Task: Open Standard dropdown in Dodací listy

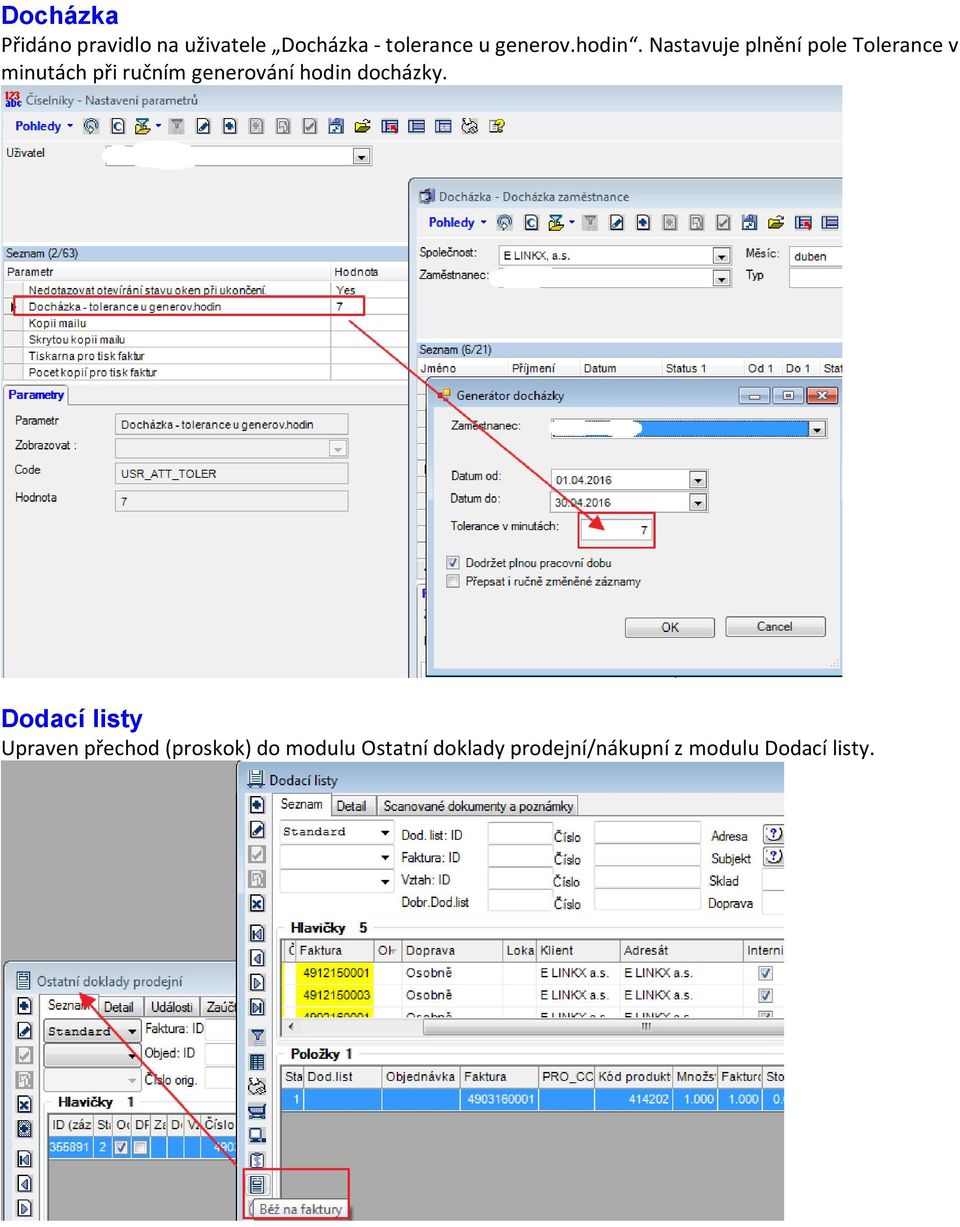Action: coord(385,833)
